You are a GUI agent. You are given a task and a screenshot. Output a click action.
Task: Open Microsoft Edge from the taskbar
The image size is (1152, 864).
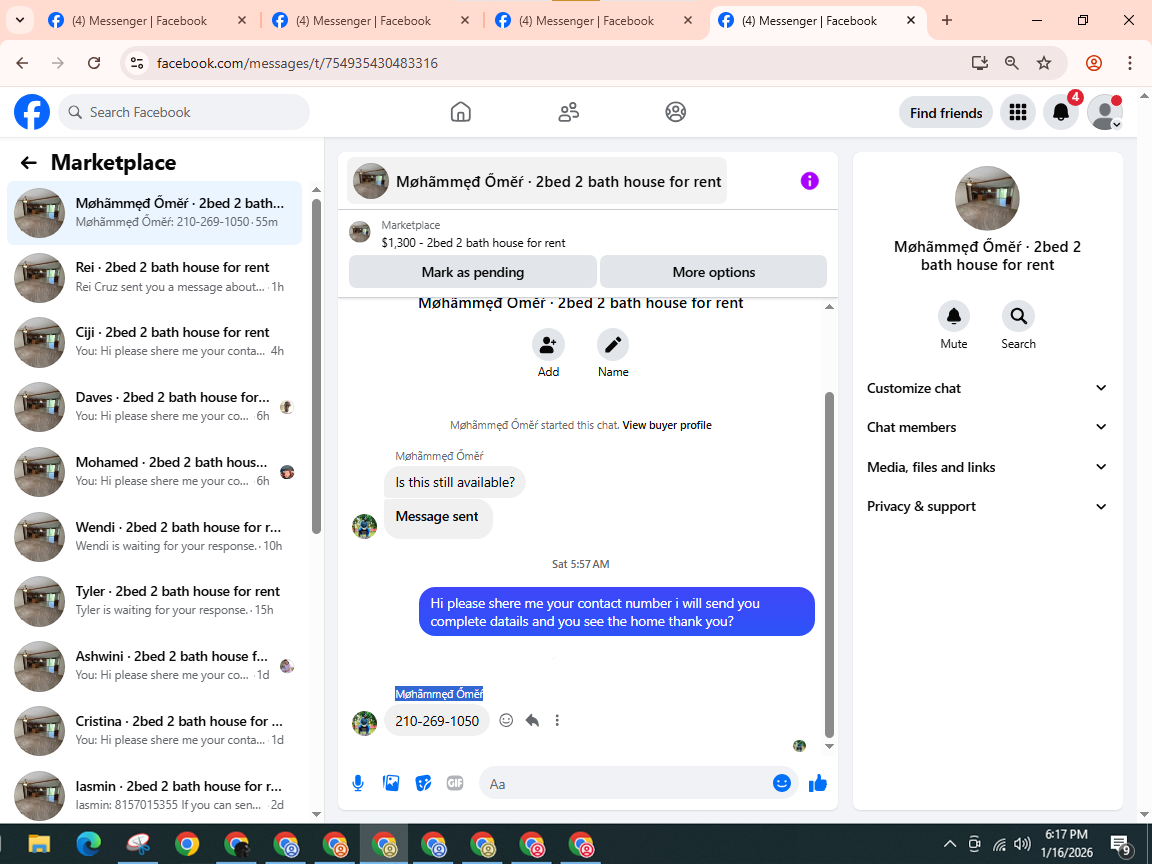point(88,844)
